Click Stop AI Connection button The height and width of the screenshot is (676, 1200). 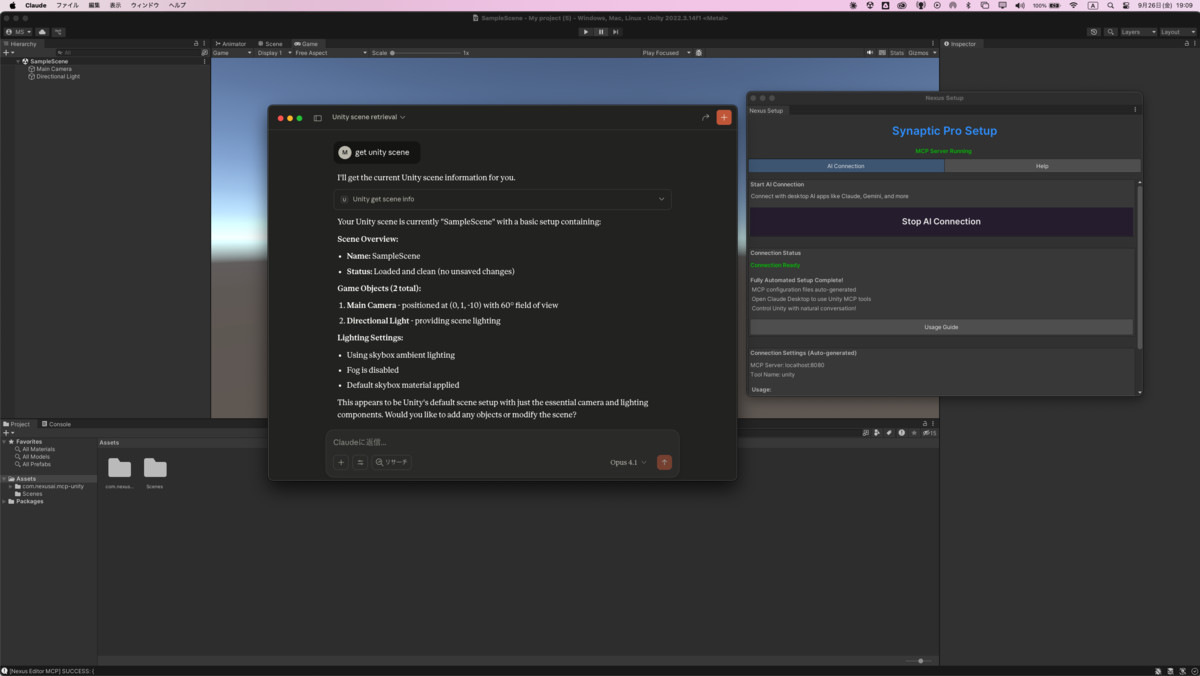click(941, 221)
